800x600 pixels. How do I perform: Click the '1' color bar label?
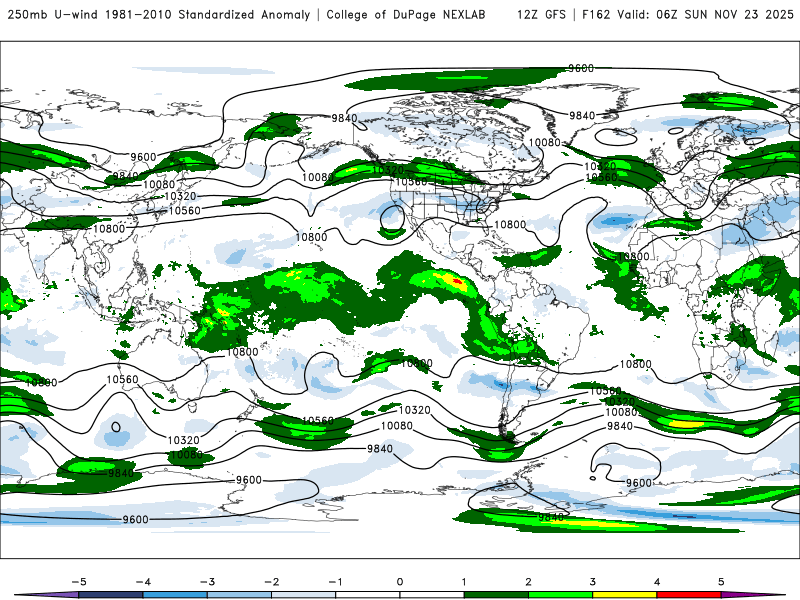pos(464,582)
